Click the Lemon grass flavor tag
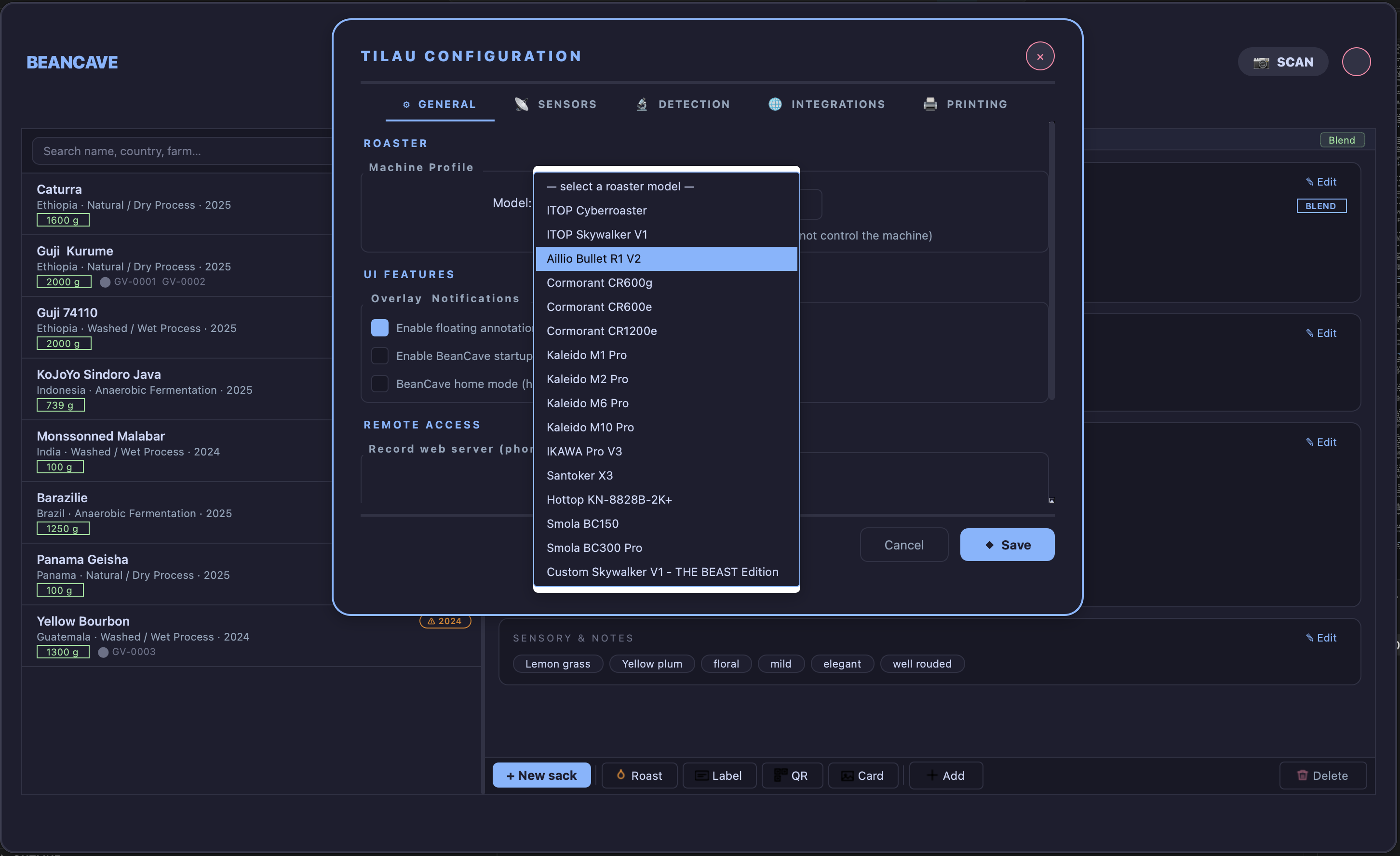The image size is (1400, 856). pyautogui.click(x=557, y=663)
